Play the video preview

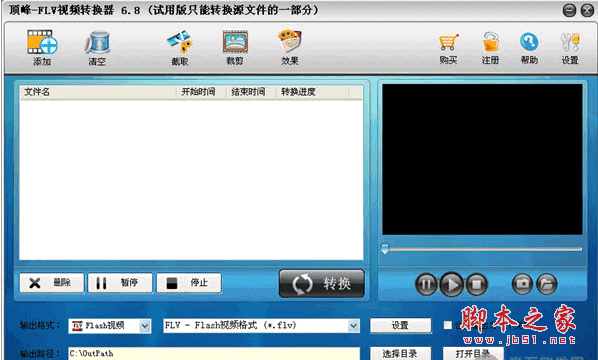(452, 284)
